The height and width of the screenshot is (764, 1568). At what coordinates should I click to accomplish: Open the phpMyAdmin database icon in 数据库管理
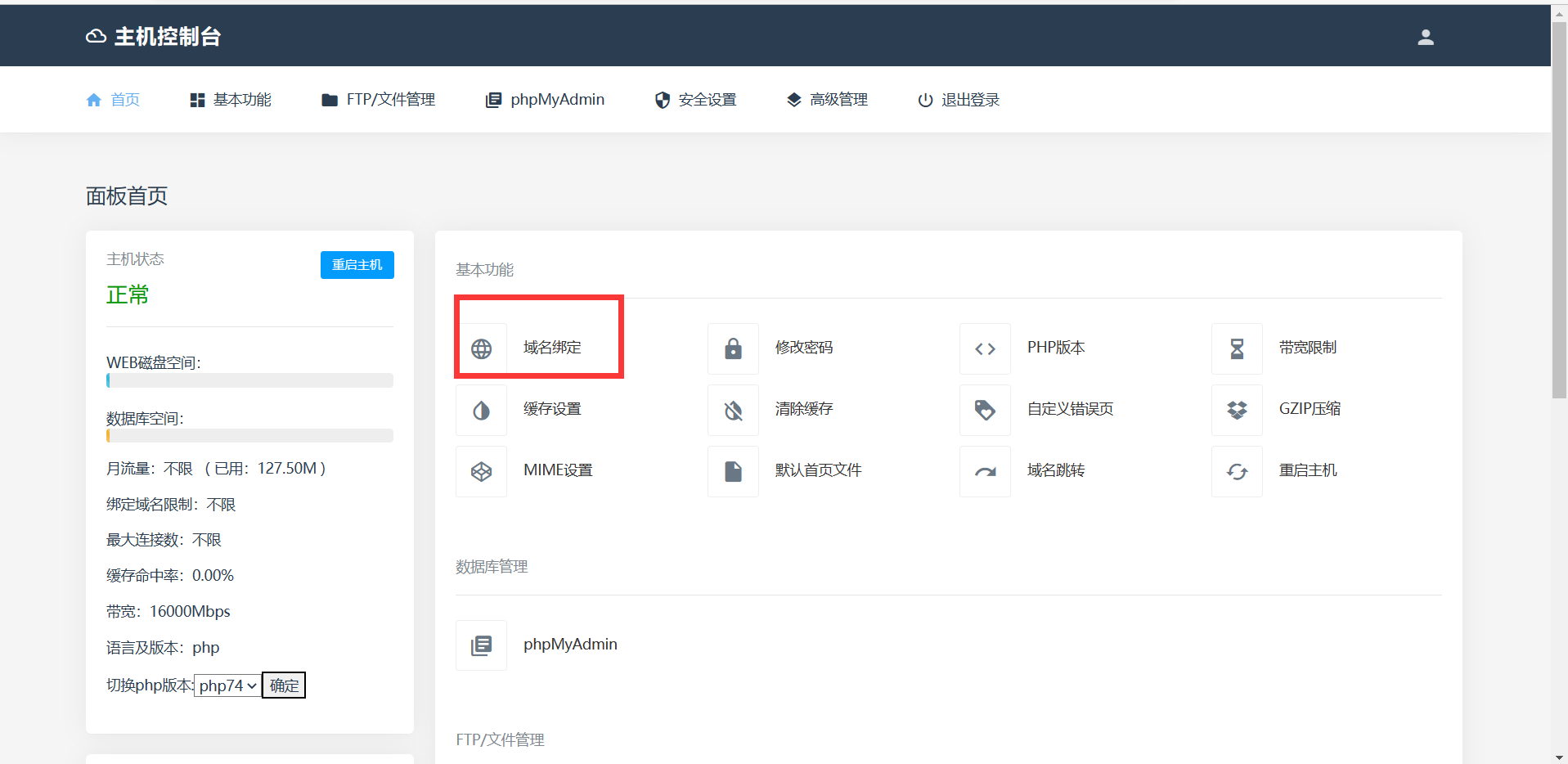click(x=481, y=645)
